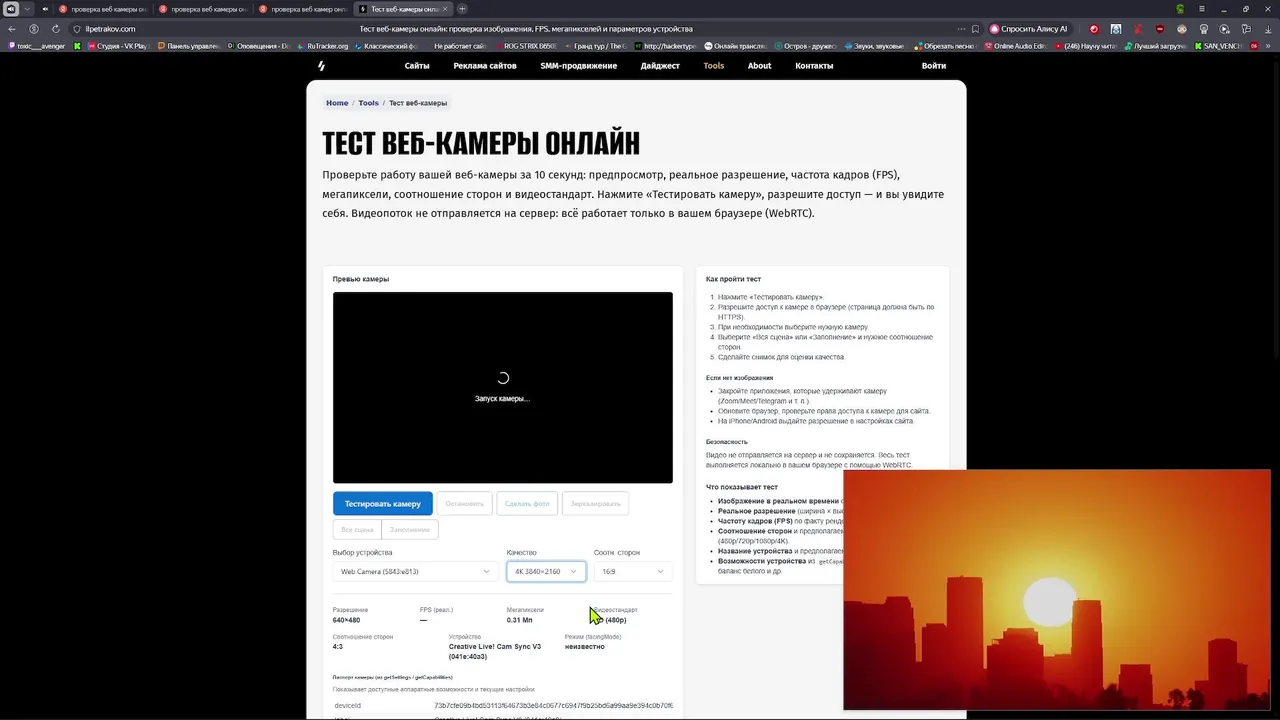The width and height of the screenshot is (1280, 720).
Task: Click the 'неизвестно' facingMode value
Action: tap(585, 646)
